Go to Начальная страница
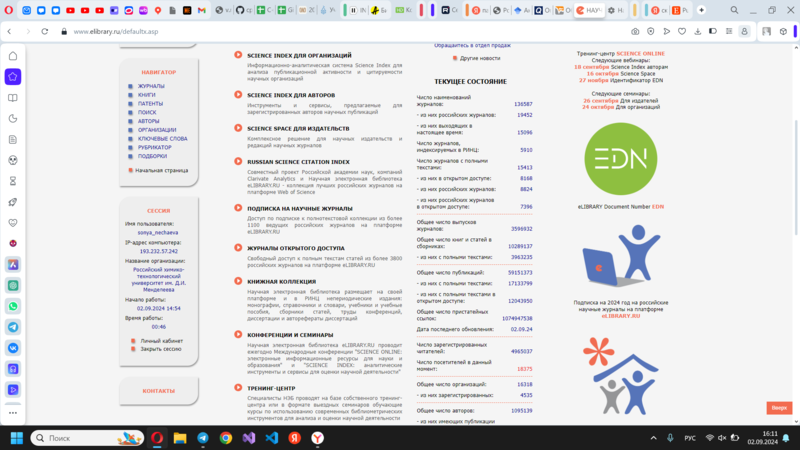800x450 pixels. click(161, 170)
